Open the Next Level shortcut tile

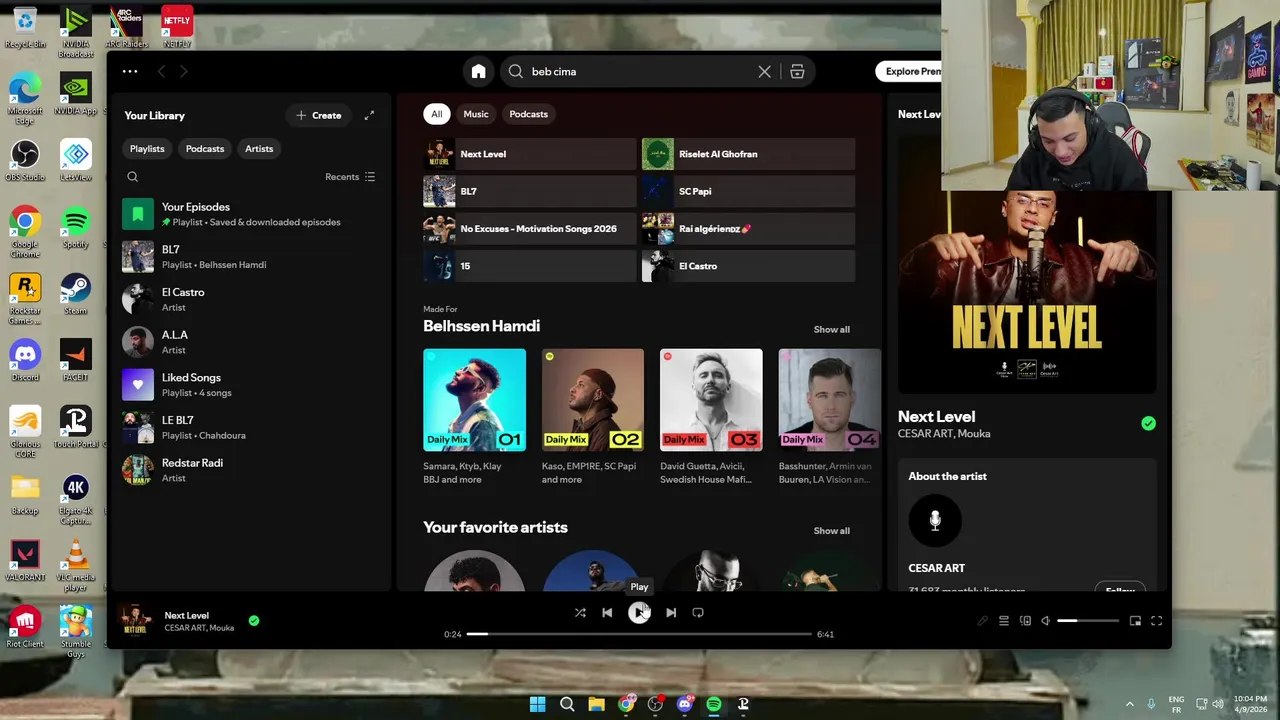[x=529, y=154]
